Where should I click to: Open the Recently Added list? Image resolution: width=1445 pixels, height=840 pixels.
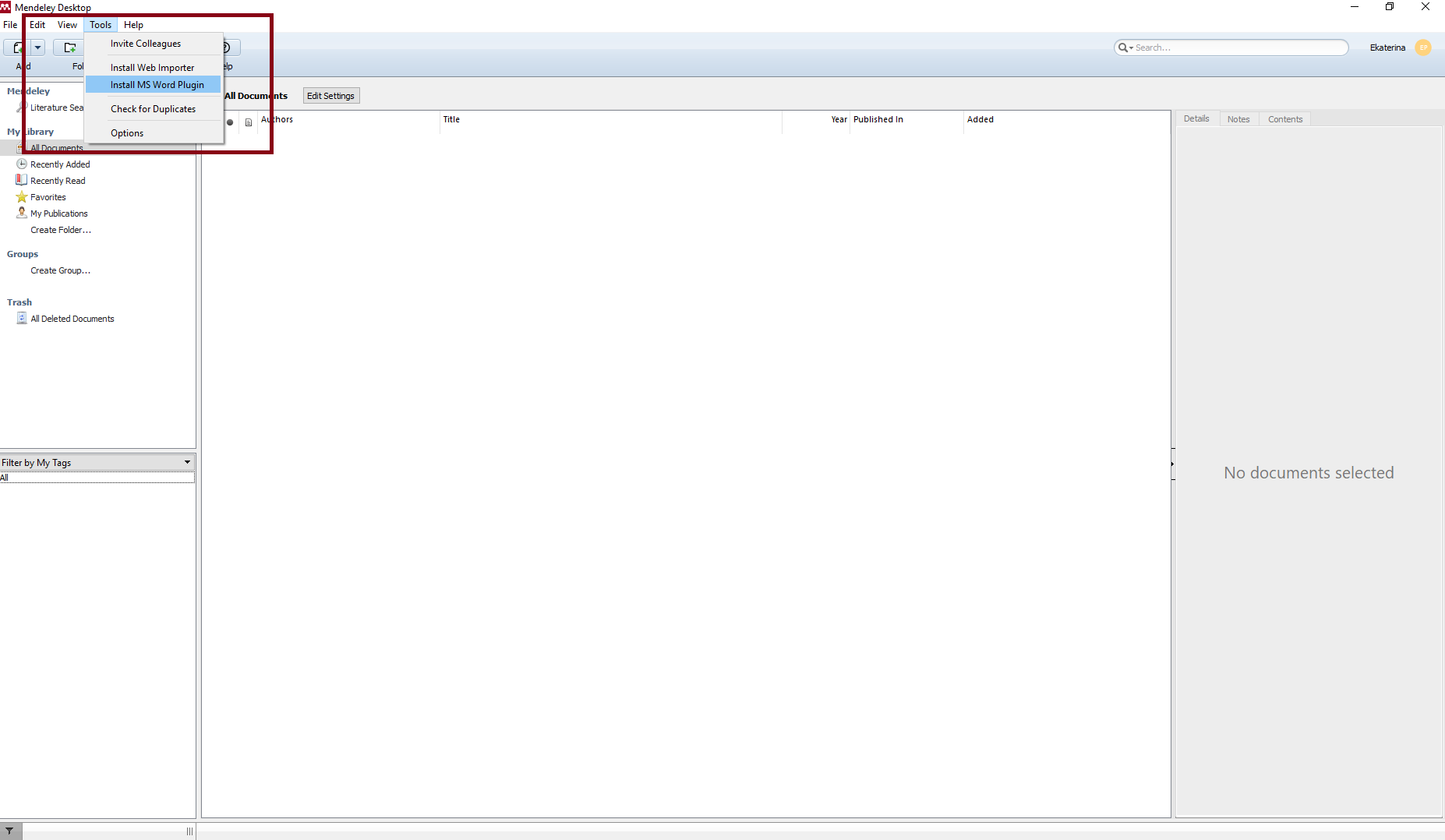[60, 164]
